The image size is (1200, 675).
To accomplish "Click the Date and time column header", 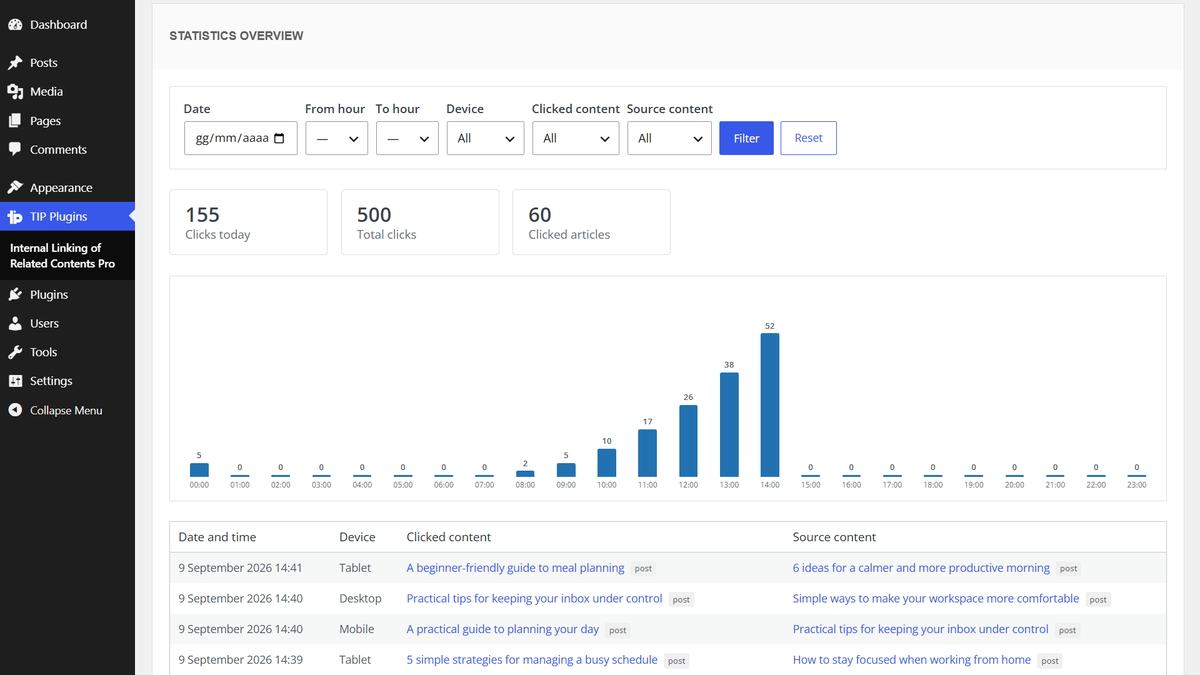I will pos(217,537).
